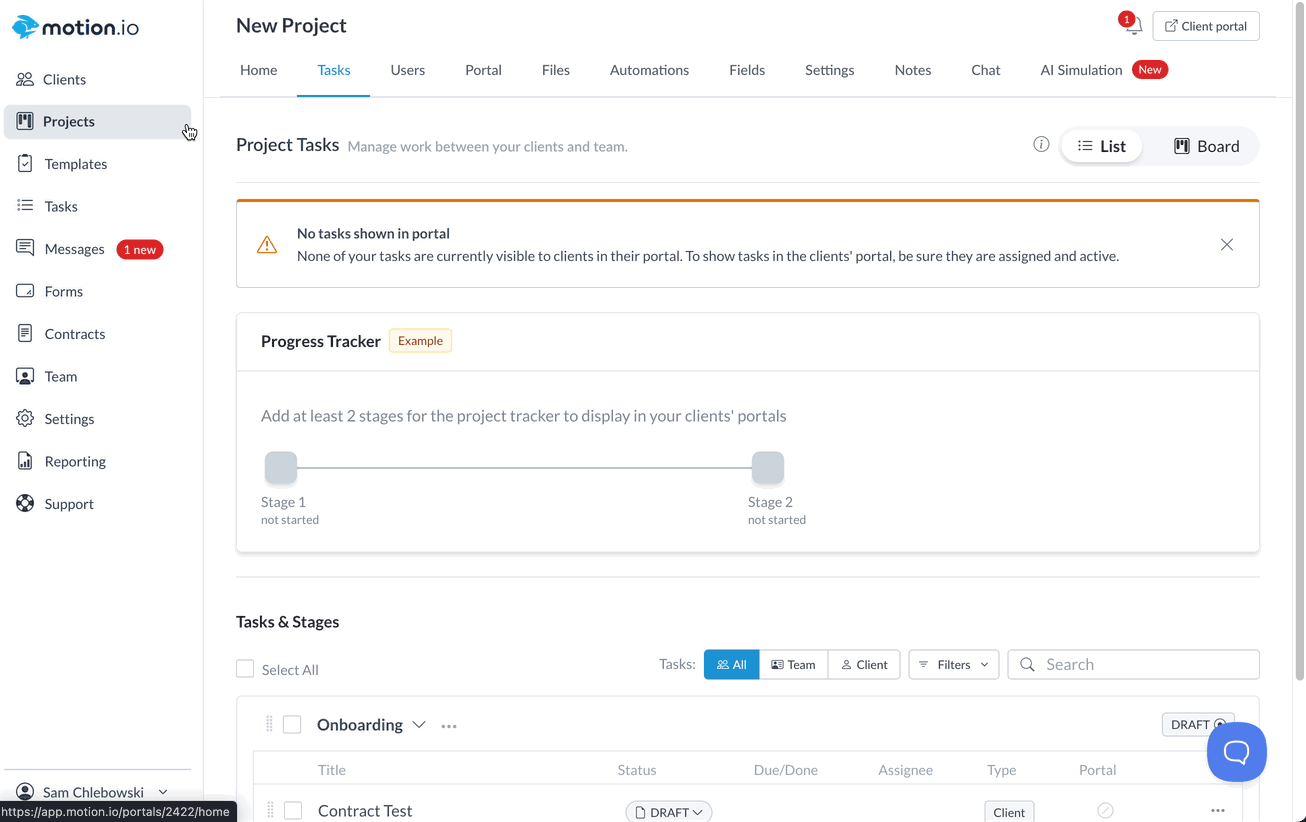Open Reporting via its chart icon

tap(25, 461)
